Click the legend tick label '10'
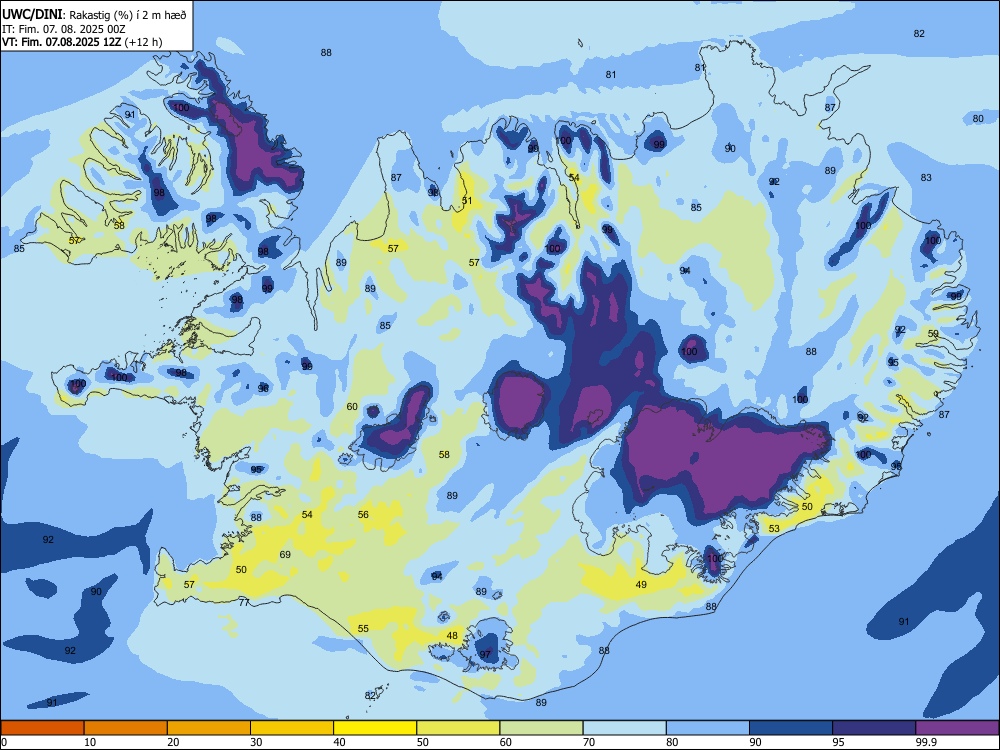This screenshot has height=750, width=1000. 90,742
